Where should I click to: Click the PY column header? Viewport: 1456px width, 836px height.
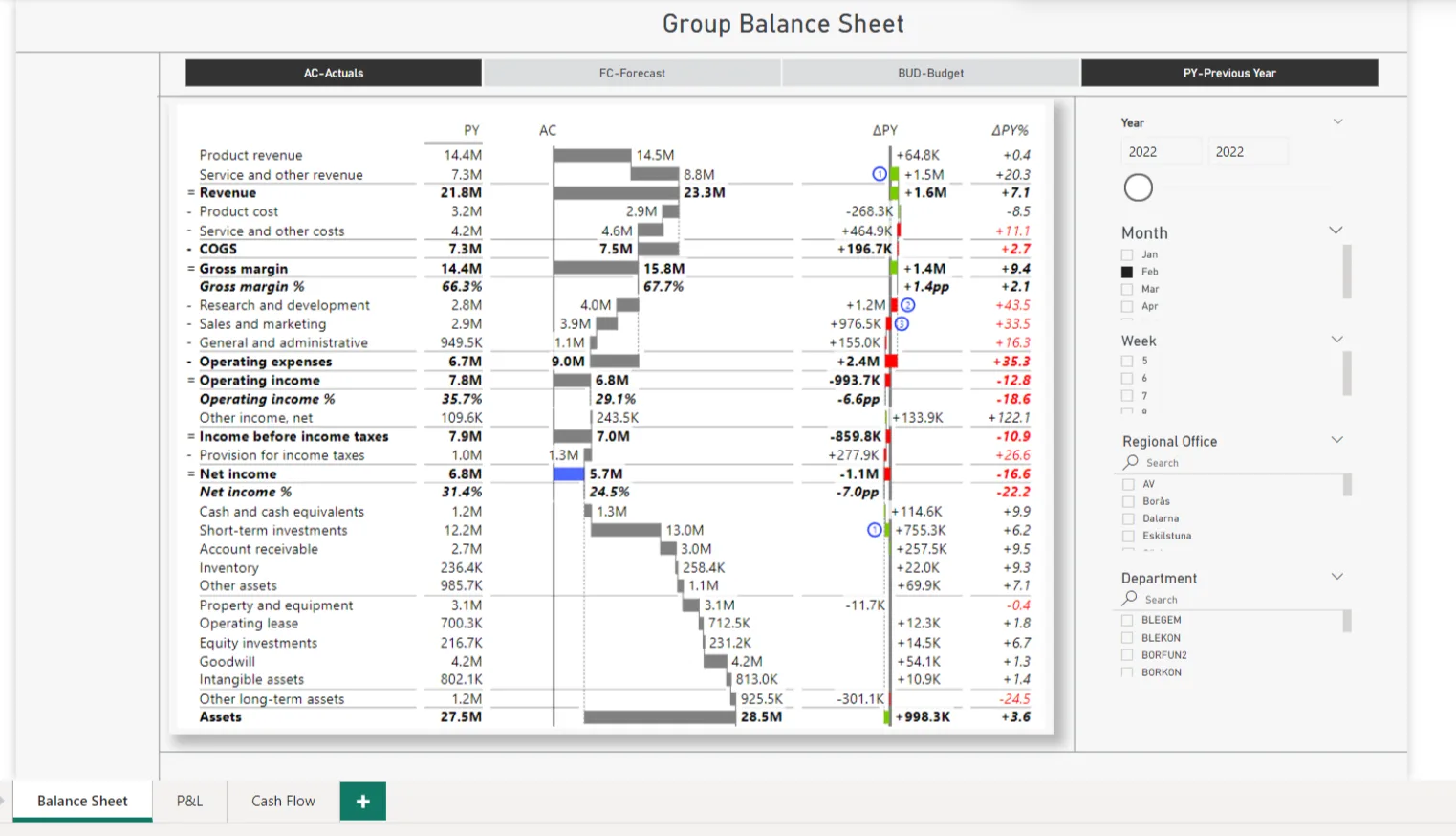coord(471,130)
